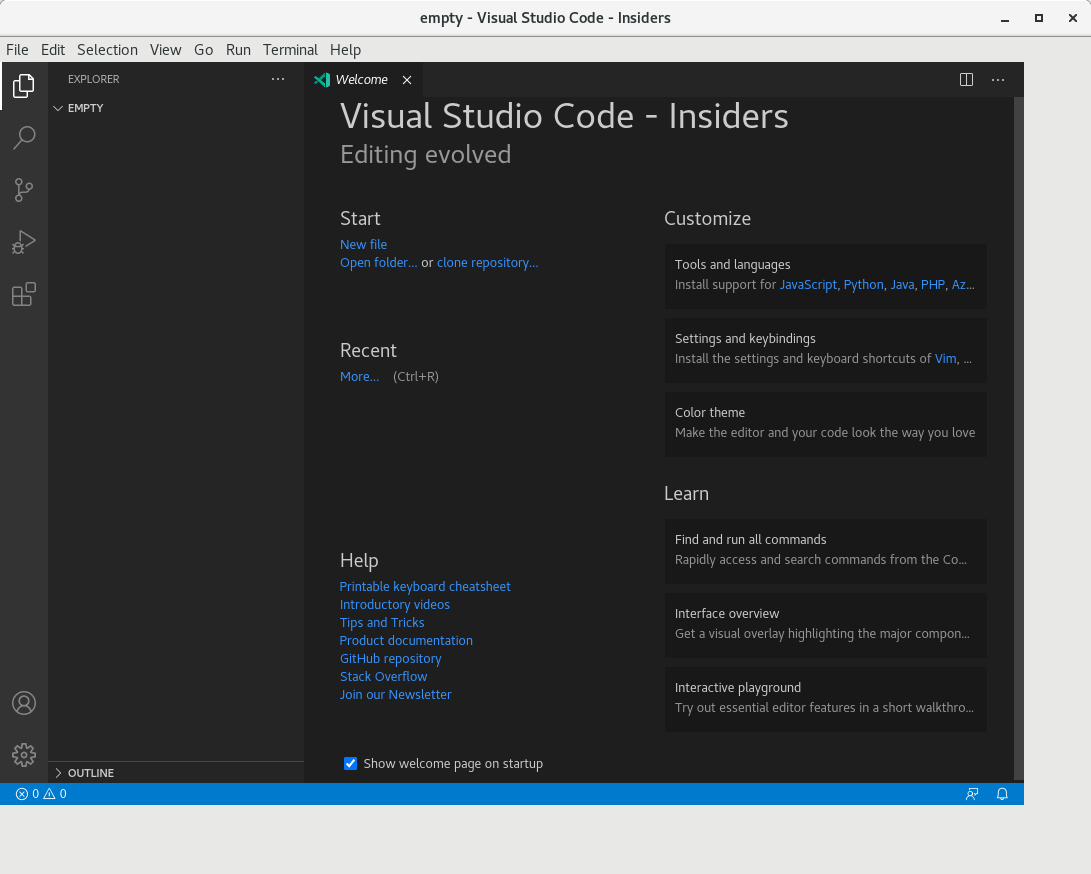Open the Selection menu
The image size is (1091, 874).
[107, 50]
